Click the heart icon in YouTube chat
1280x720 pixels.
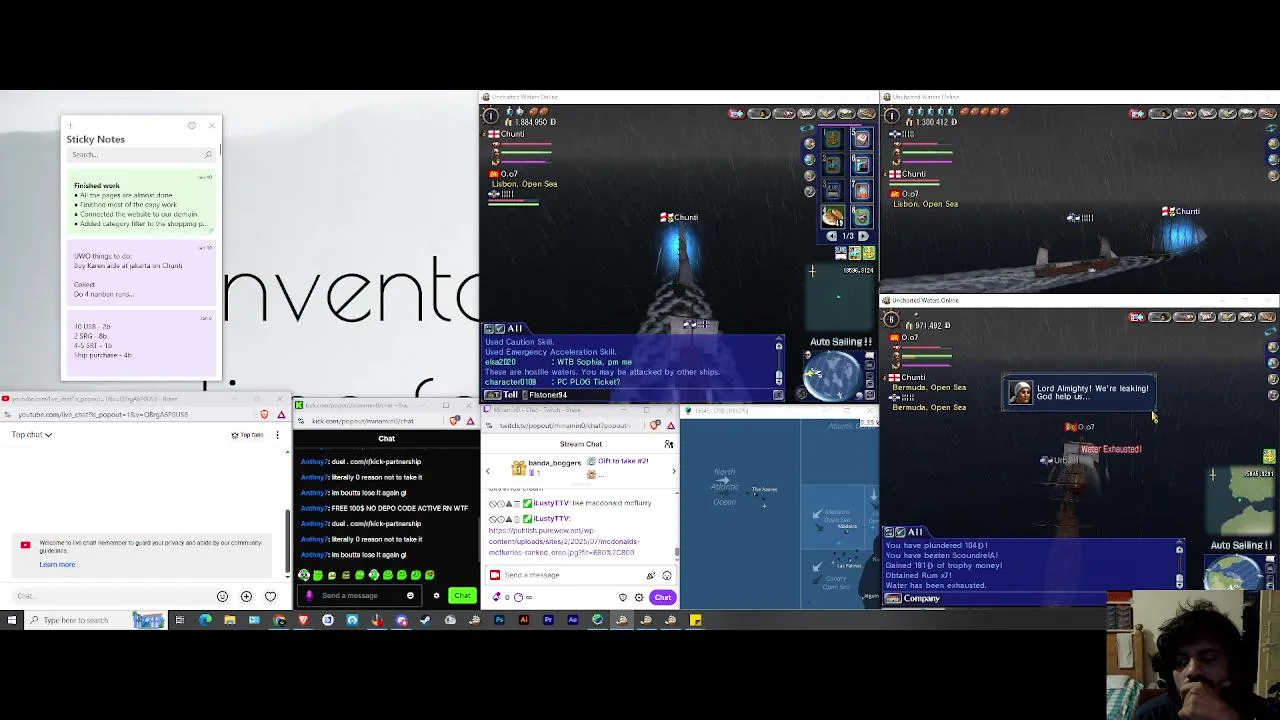coord(270,597)
